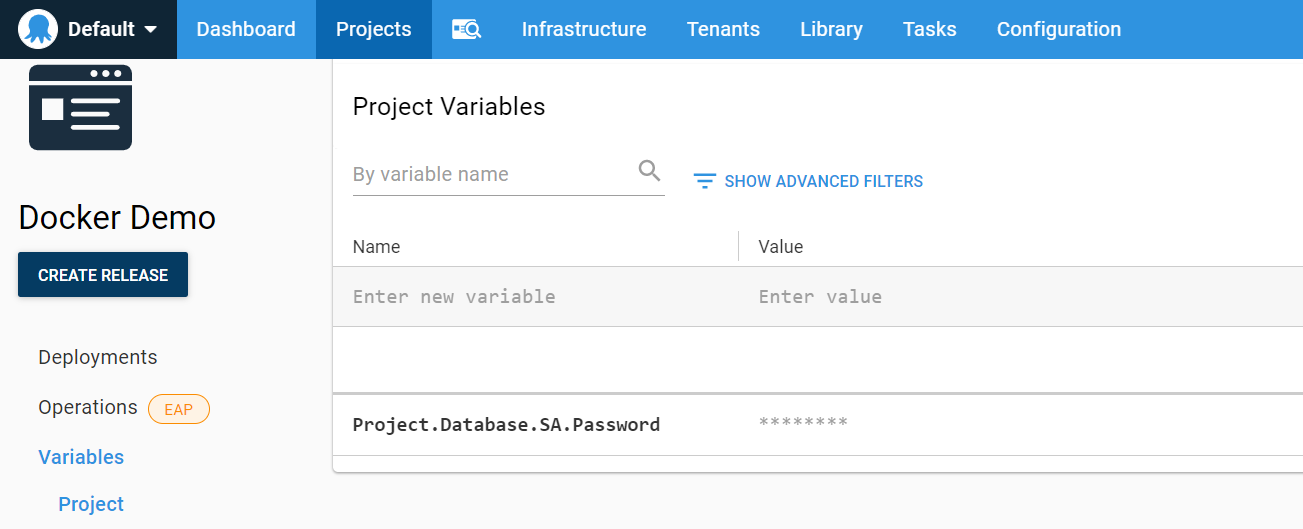Show advanced filters
Image resolution: width=1303 pixels, height=529 pixels.
click(x=822, y=181)
